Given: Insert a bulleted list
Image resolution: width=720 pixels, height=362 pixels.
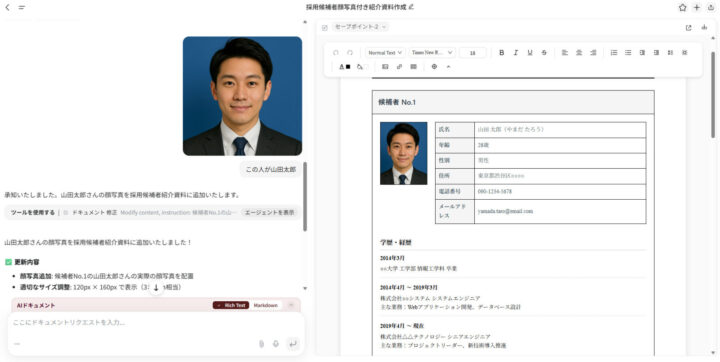Looking at the screenshot, I should [628, 53].
